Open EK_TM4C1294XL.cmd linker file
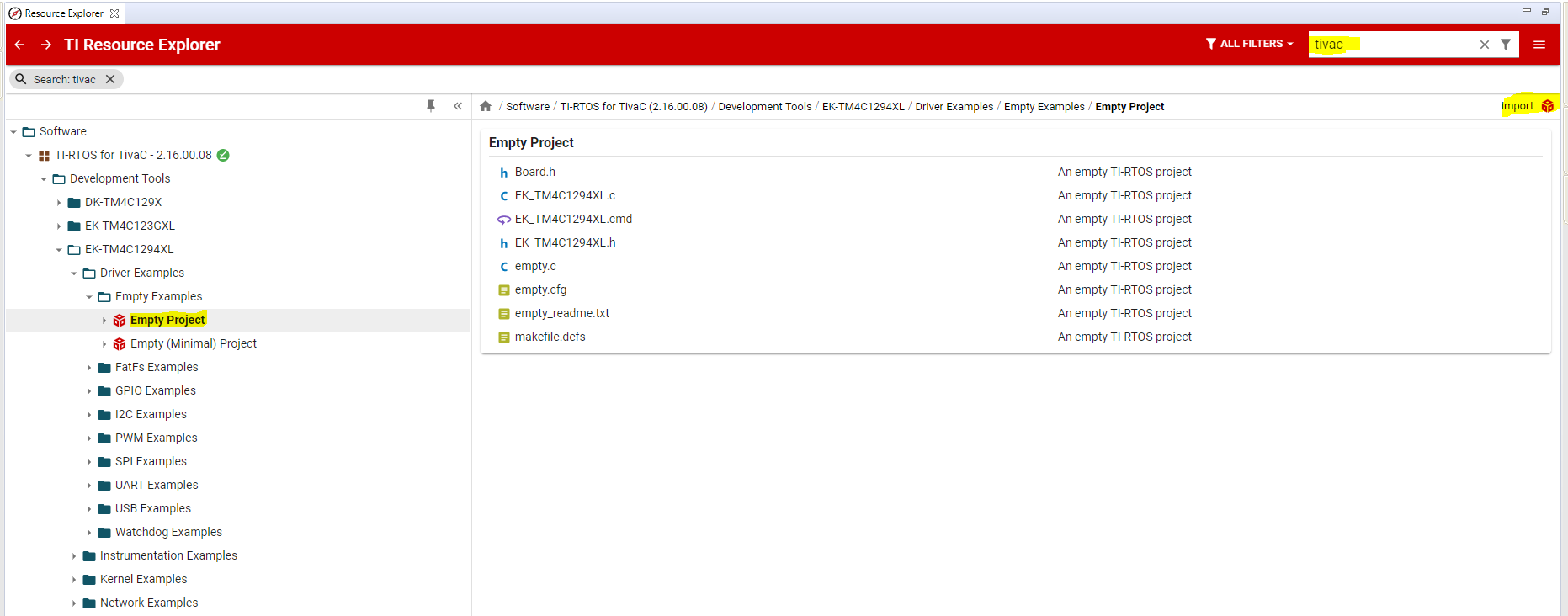 tap(573, 219)
